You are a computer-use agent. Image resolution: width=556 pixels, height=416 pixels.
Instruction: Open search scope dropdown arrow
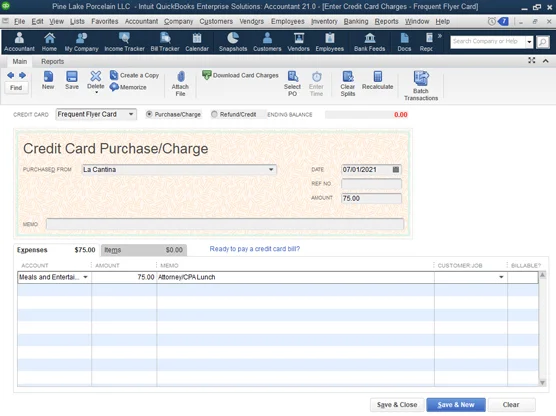[529, 42]
